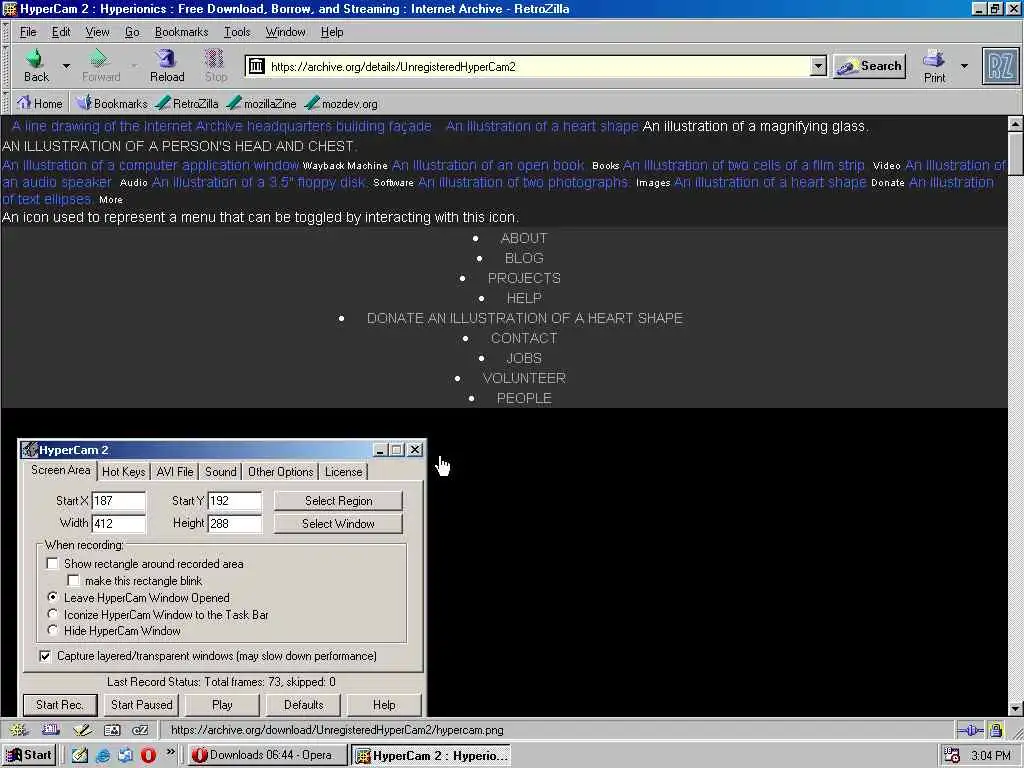Launch Internet Explorer from Quick Launch
Viewport: 1024px width, 768px height.
coord(103,756)
